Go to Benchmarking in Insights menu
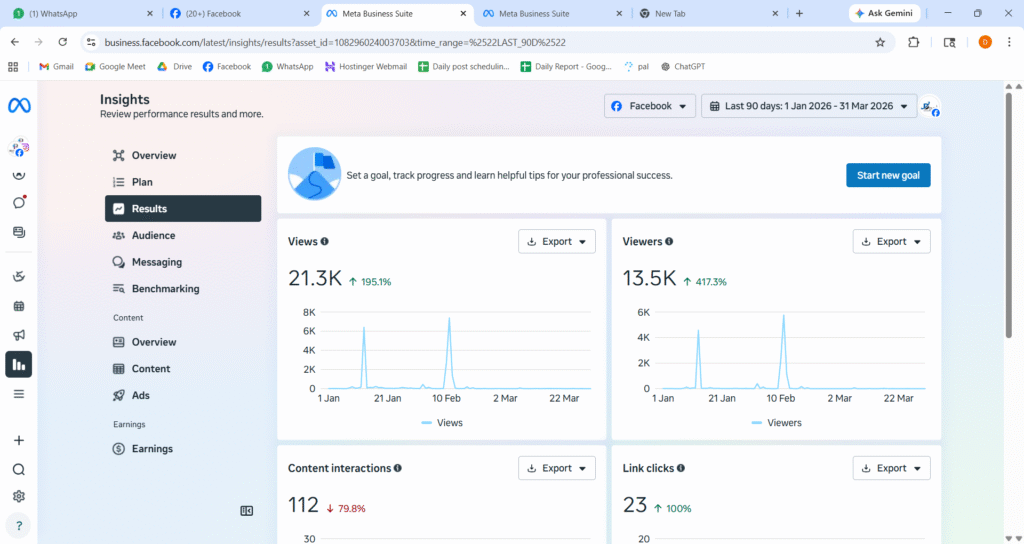Viewport: 1024px width, 544px height. [x=165, y=289]
